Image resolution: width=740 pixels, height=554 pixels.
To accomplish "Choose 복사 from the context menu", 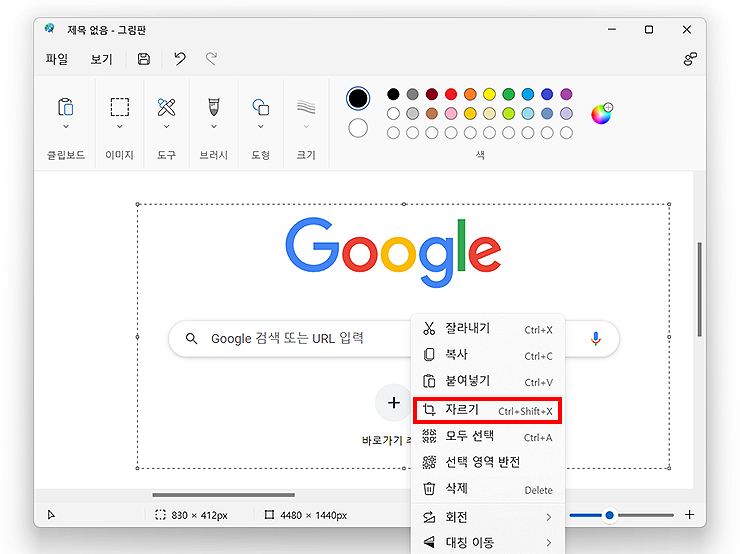I will [x=488, y=355].
